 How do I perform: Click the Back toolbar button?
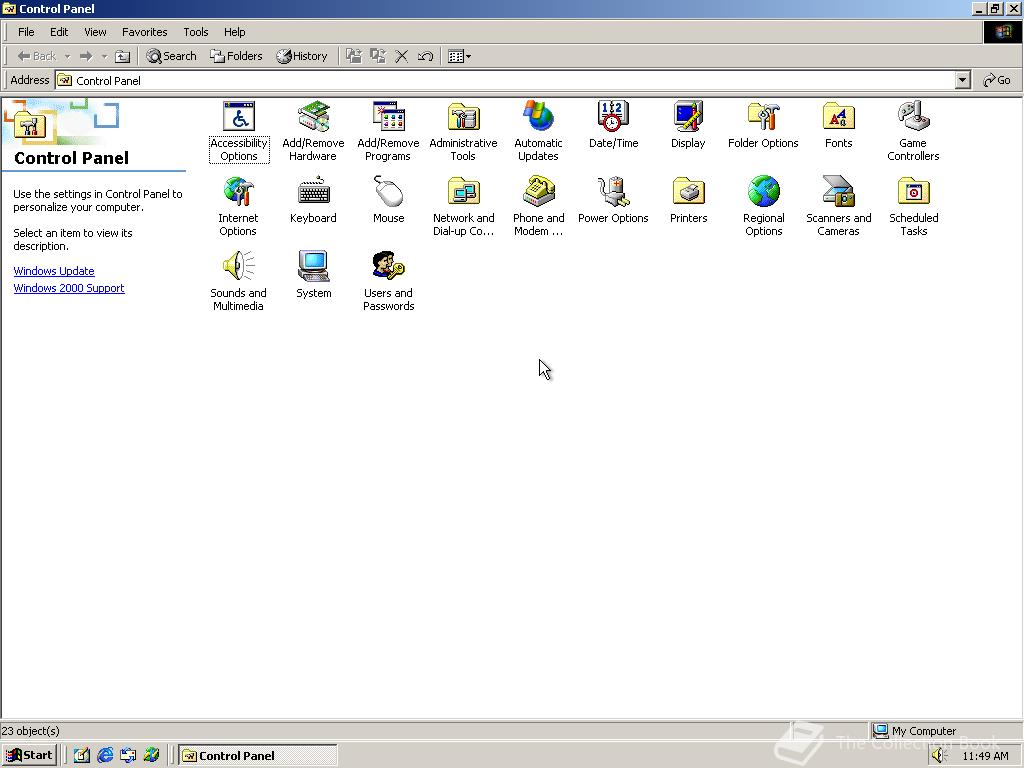pyautogui.click(x=37, y=56)
